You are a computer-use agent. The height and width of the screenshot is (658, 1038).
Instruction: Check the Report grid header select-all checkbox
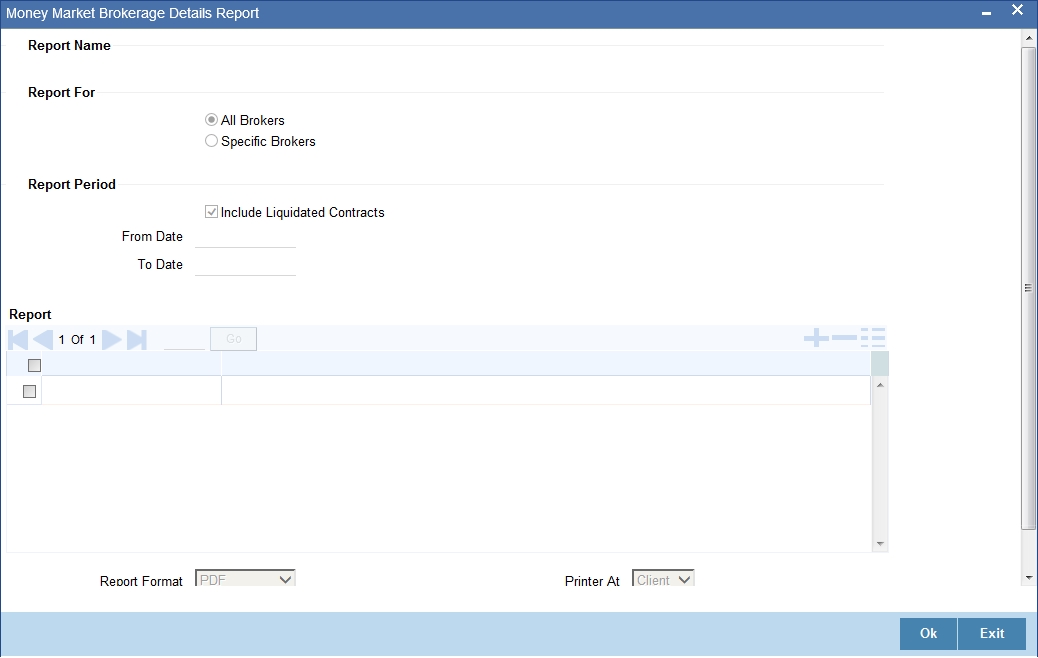click(34, 365)
